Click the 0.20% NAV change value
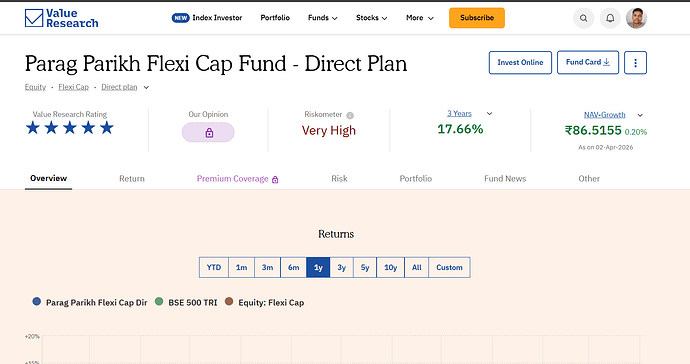The image size is (690, 364). coord(635,132)
